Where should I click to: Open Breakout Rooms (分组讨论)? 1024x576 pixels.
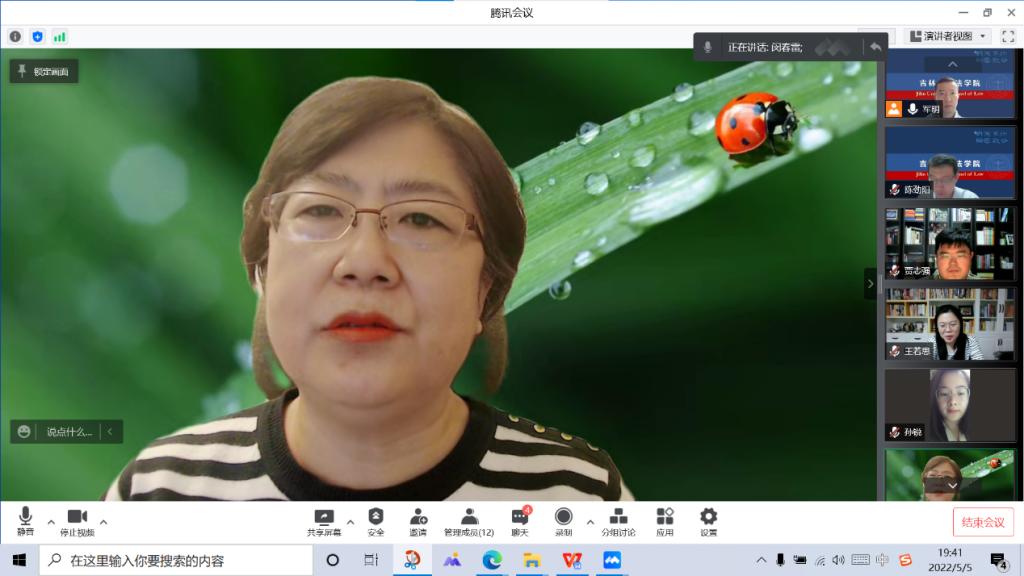point(618,518)
